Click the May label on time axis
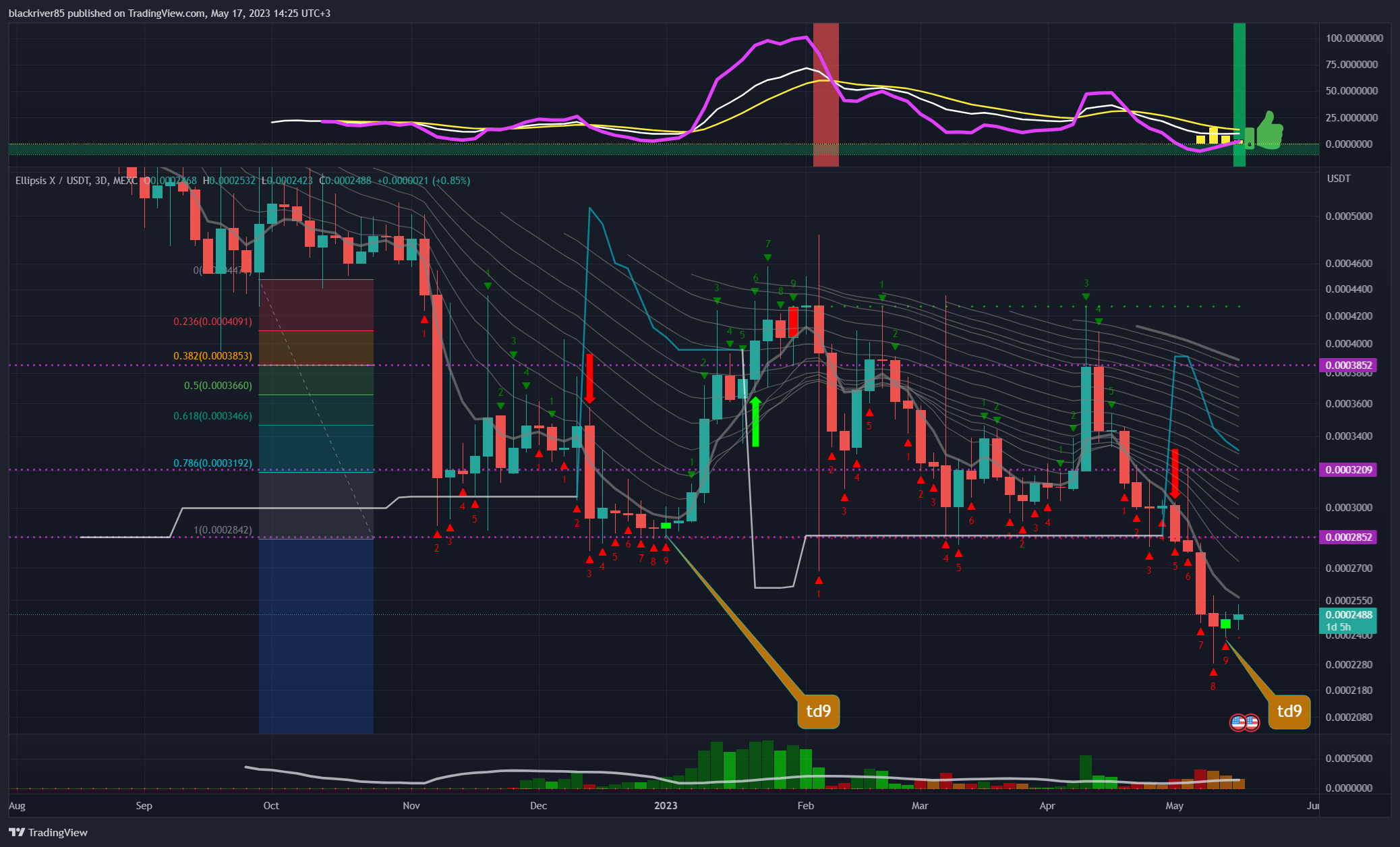This screenshot has height=847, width=1400. (x=1175, y=806)
